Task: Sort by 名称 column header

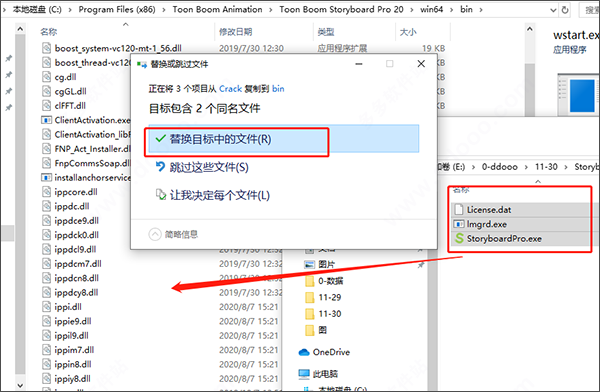Action: click(x=49, y=32)
